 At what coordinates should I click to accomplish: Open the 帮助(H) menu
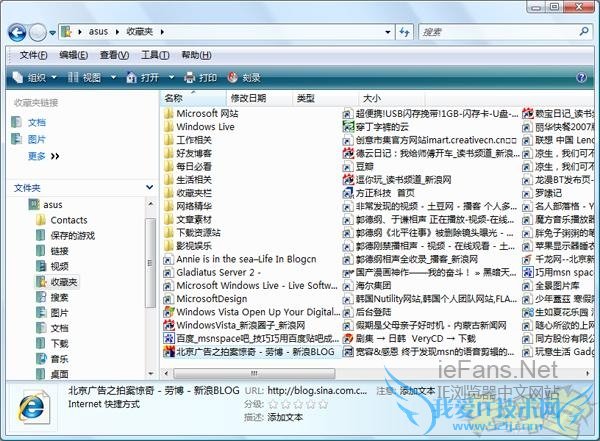(x=196, y=56)
